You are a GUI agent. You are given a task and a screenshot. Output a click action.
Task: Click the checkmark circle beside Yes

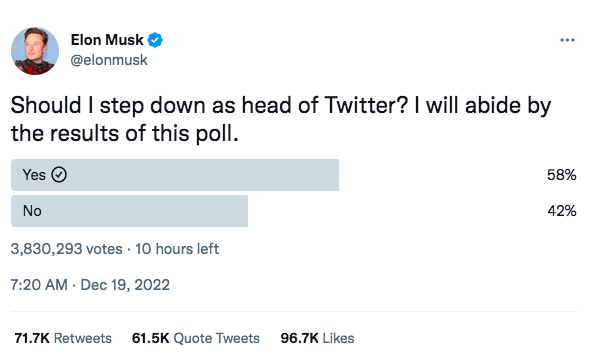point(59,175)
